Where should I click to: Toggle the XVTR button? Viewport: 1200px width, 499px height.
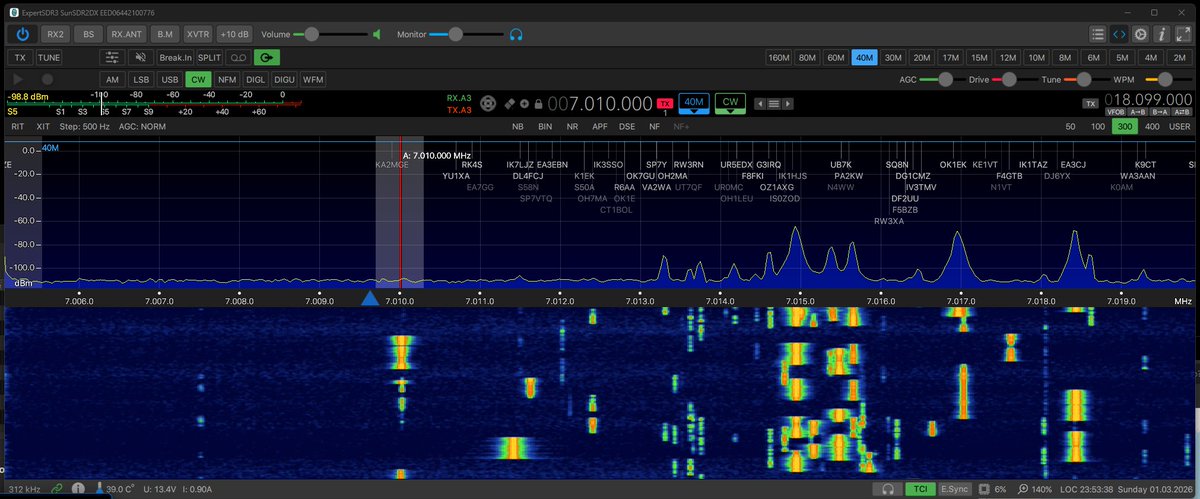pos(198,34)
